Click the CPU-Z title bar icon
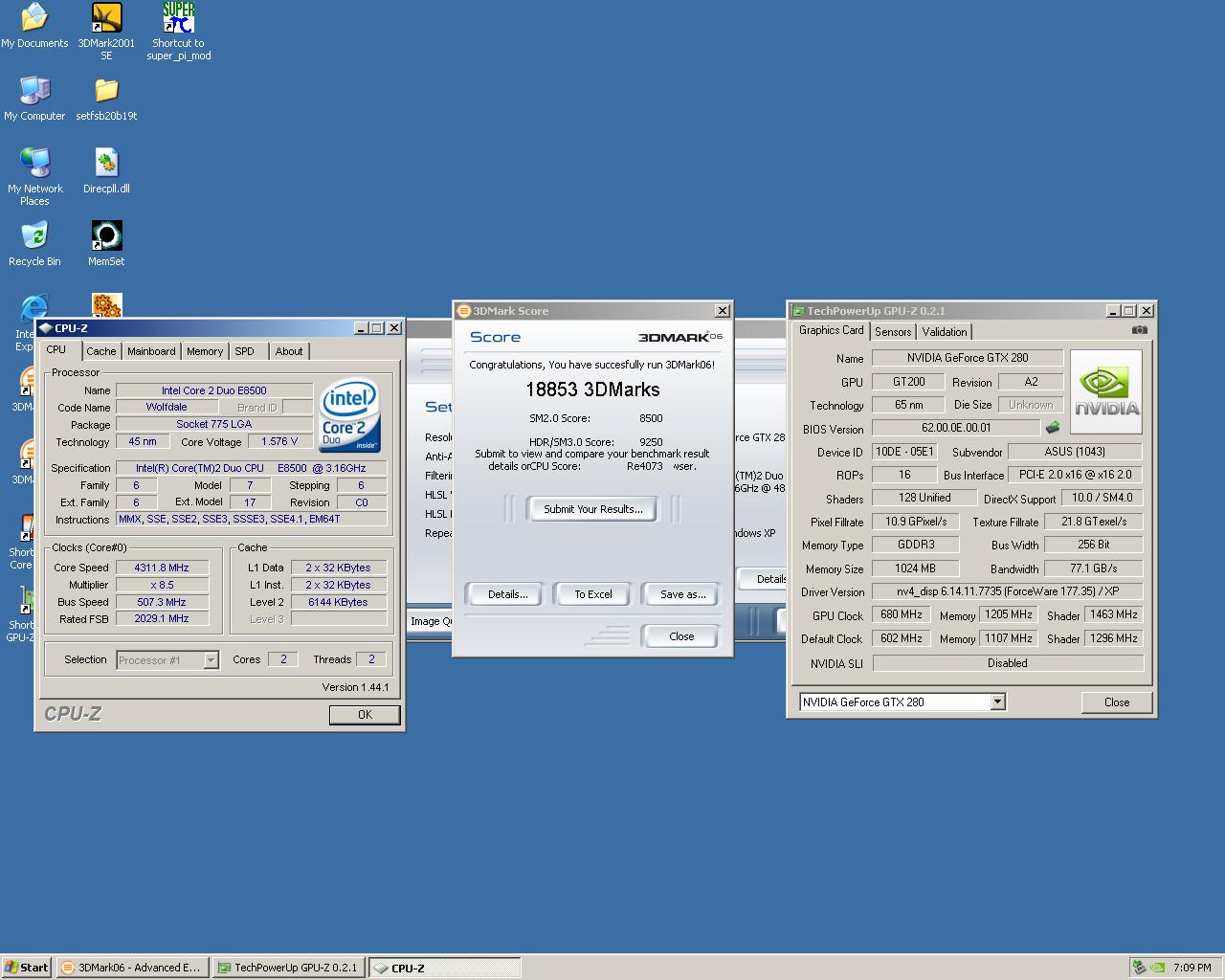 click(45, 328)
